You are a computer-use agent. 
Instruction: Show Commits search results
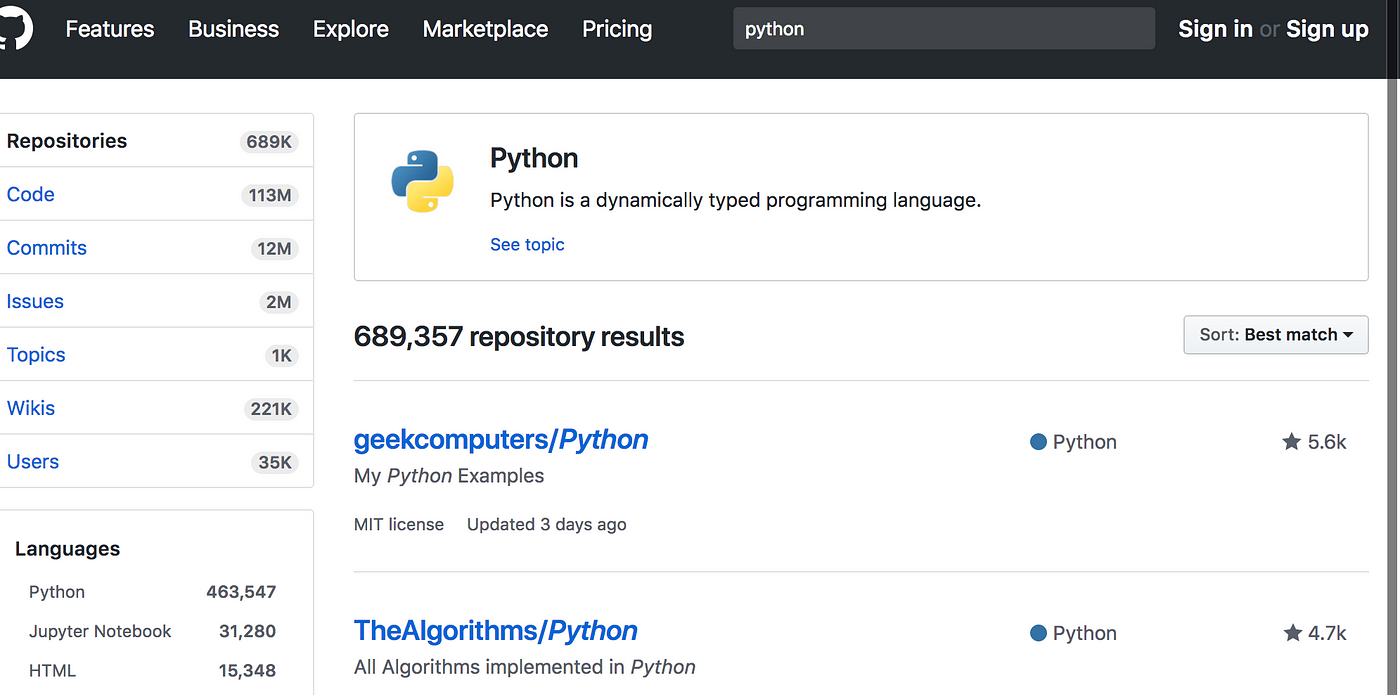[155, 248]
